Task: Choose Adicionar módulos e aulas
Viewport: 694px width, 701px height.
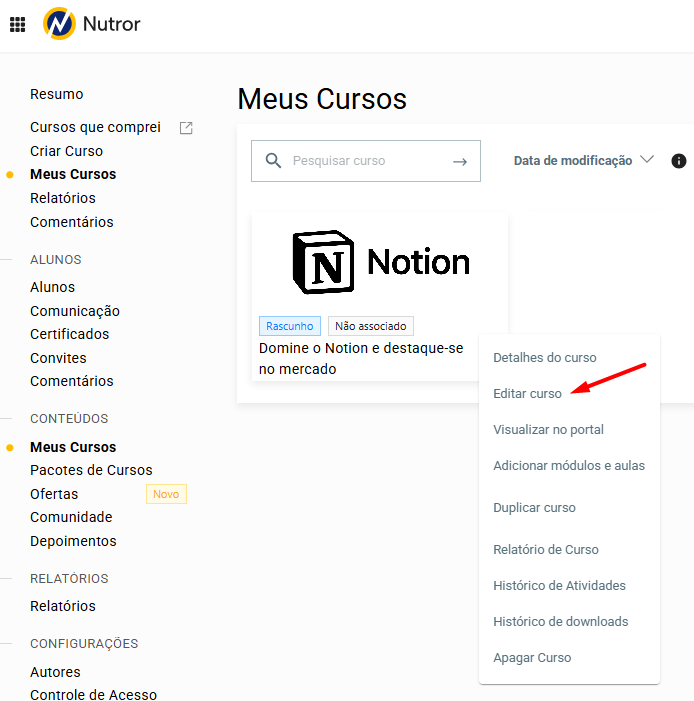Action: (569, 465)
